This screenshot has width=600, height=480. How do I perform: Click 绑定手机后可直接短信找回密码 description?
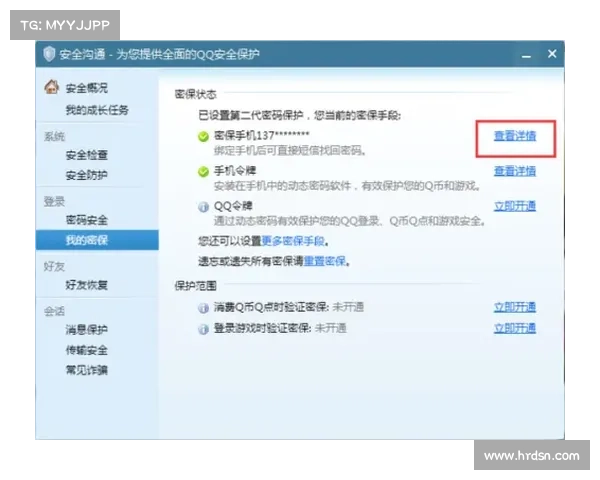(290, 150)
